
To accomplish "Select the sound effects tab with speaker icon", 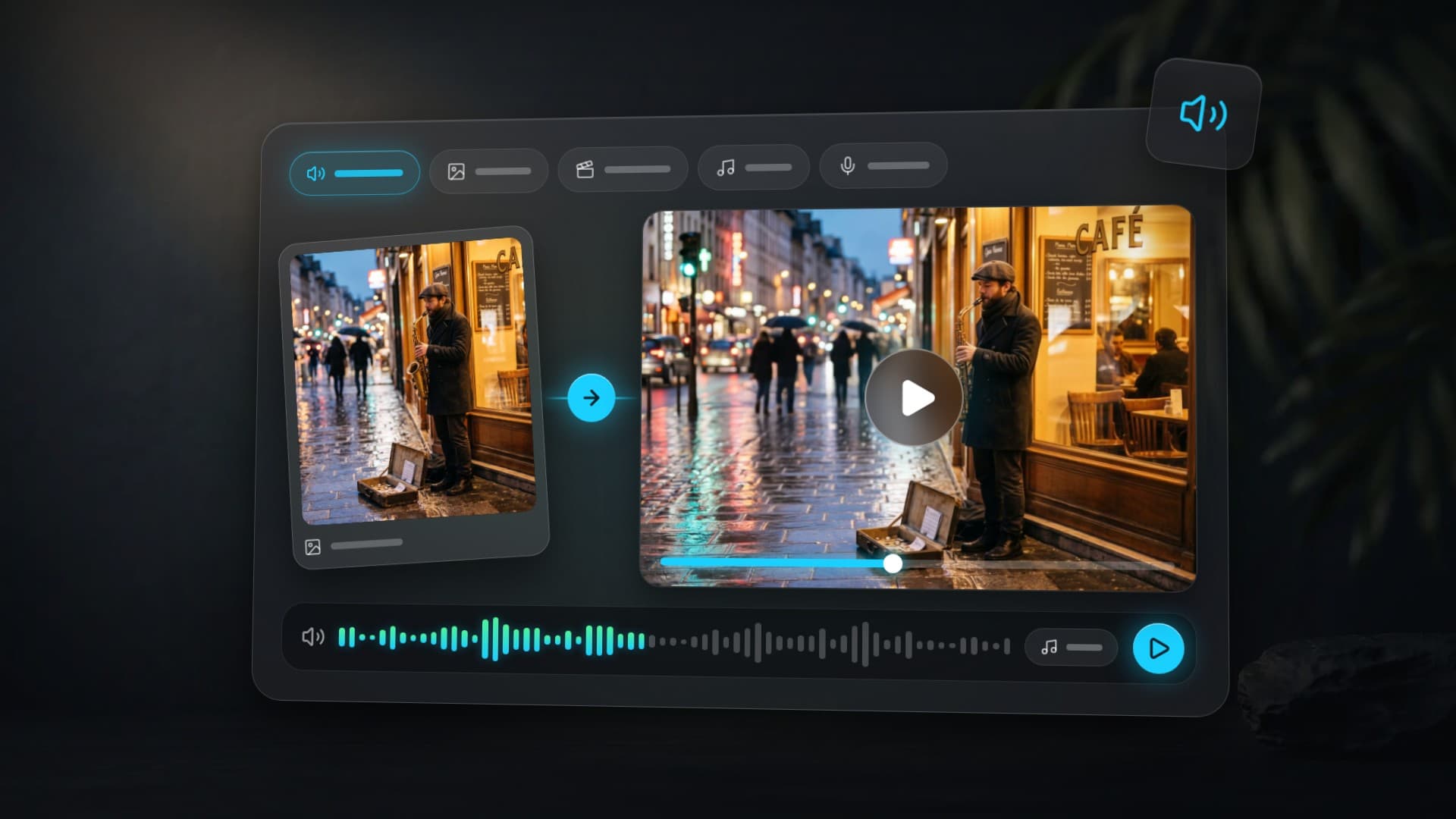I will point(354,173).
